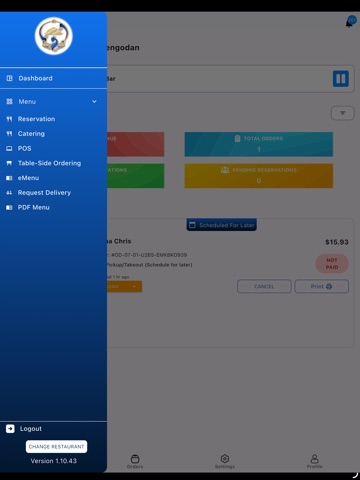This screenshot has width=360, height=480.
Task: Expand the Menu section chevron
Action: [94, 101]
